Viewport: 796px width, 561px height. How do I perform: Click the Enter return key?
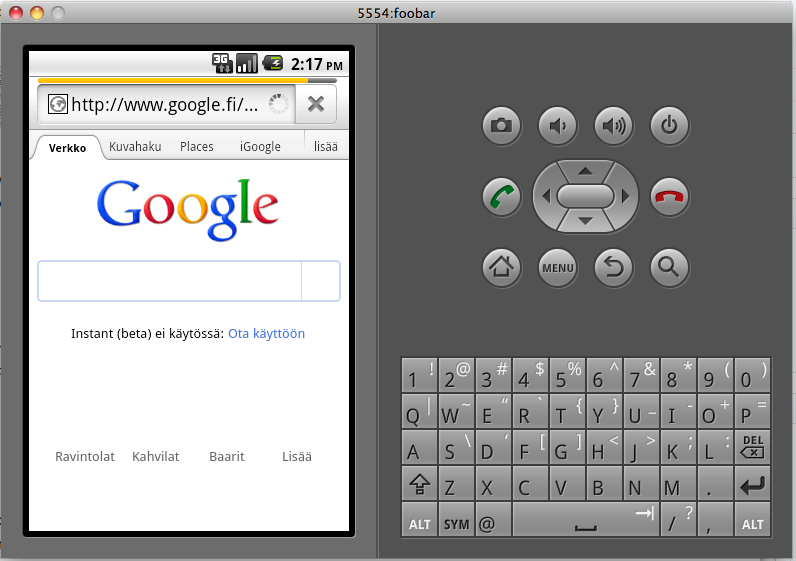click(752, 484)
